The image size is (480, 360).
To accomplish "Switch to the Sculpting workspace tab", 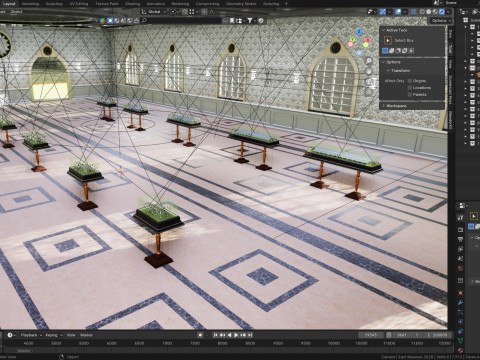I will click(54, 4).
